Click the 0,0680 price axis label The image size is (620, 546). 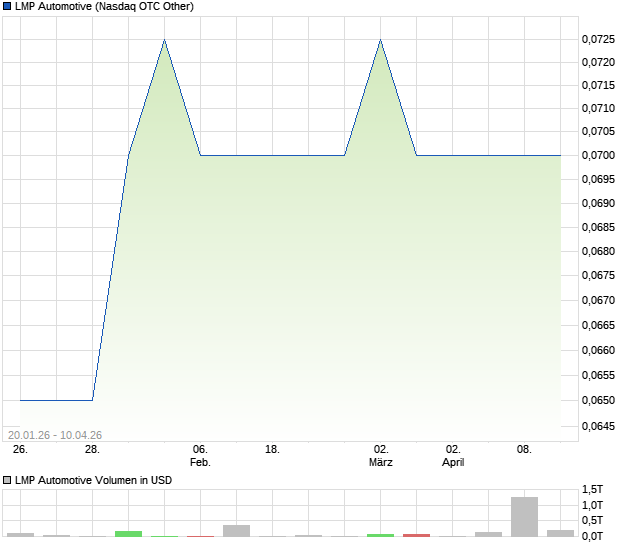point(598,251)
